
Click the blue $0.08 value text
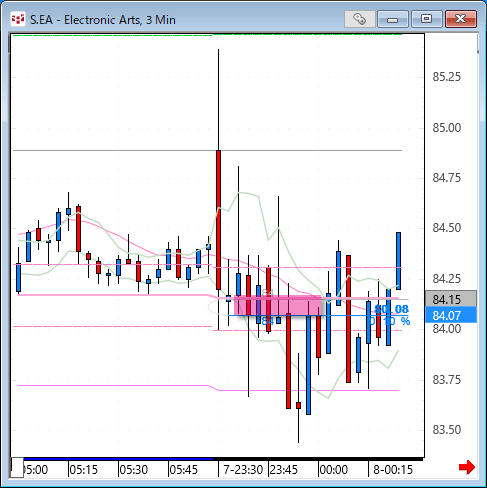coord(391,309)
